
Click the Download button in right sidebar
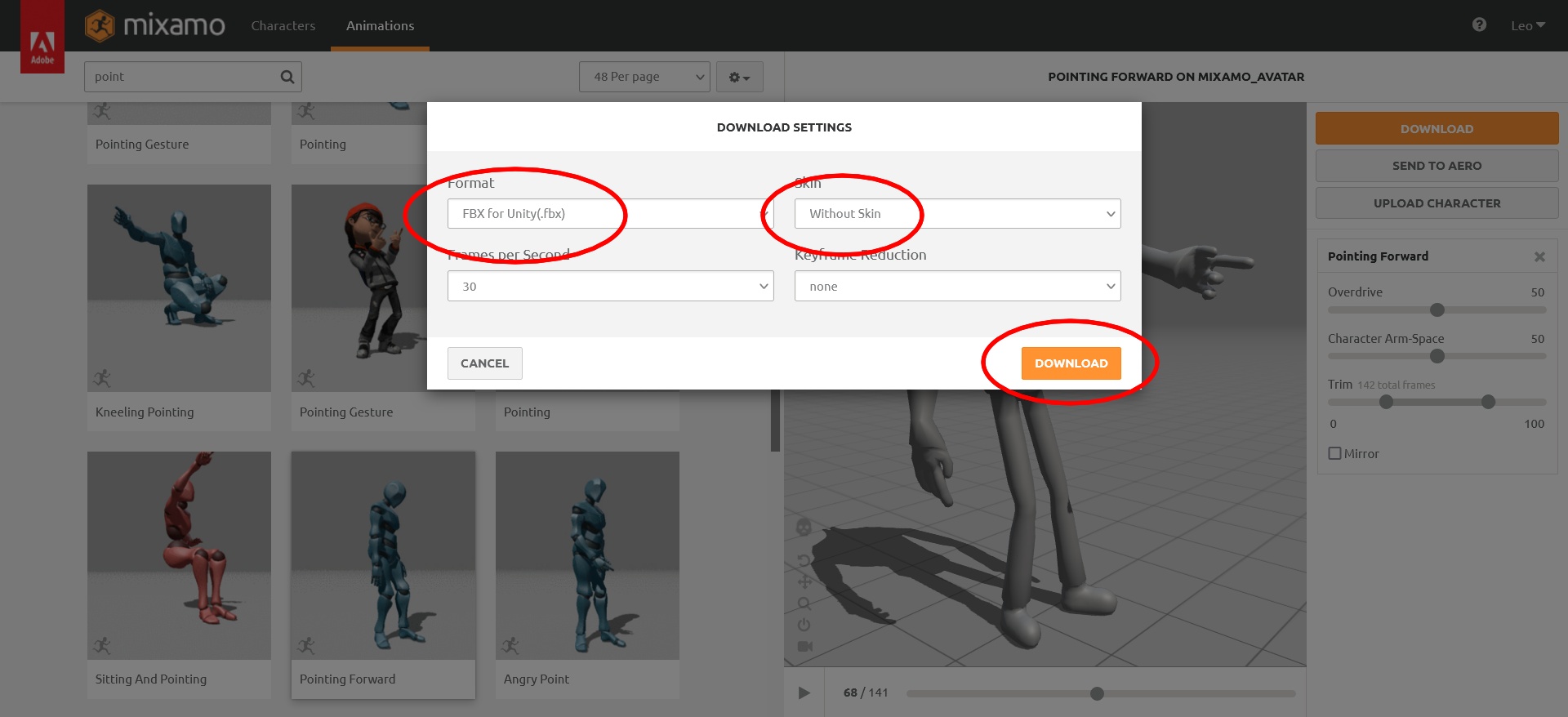pyautogui.click(x=1437, y=128)
